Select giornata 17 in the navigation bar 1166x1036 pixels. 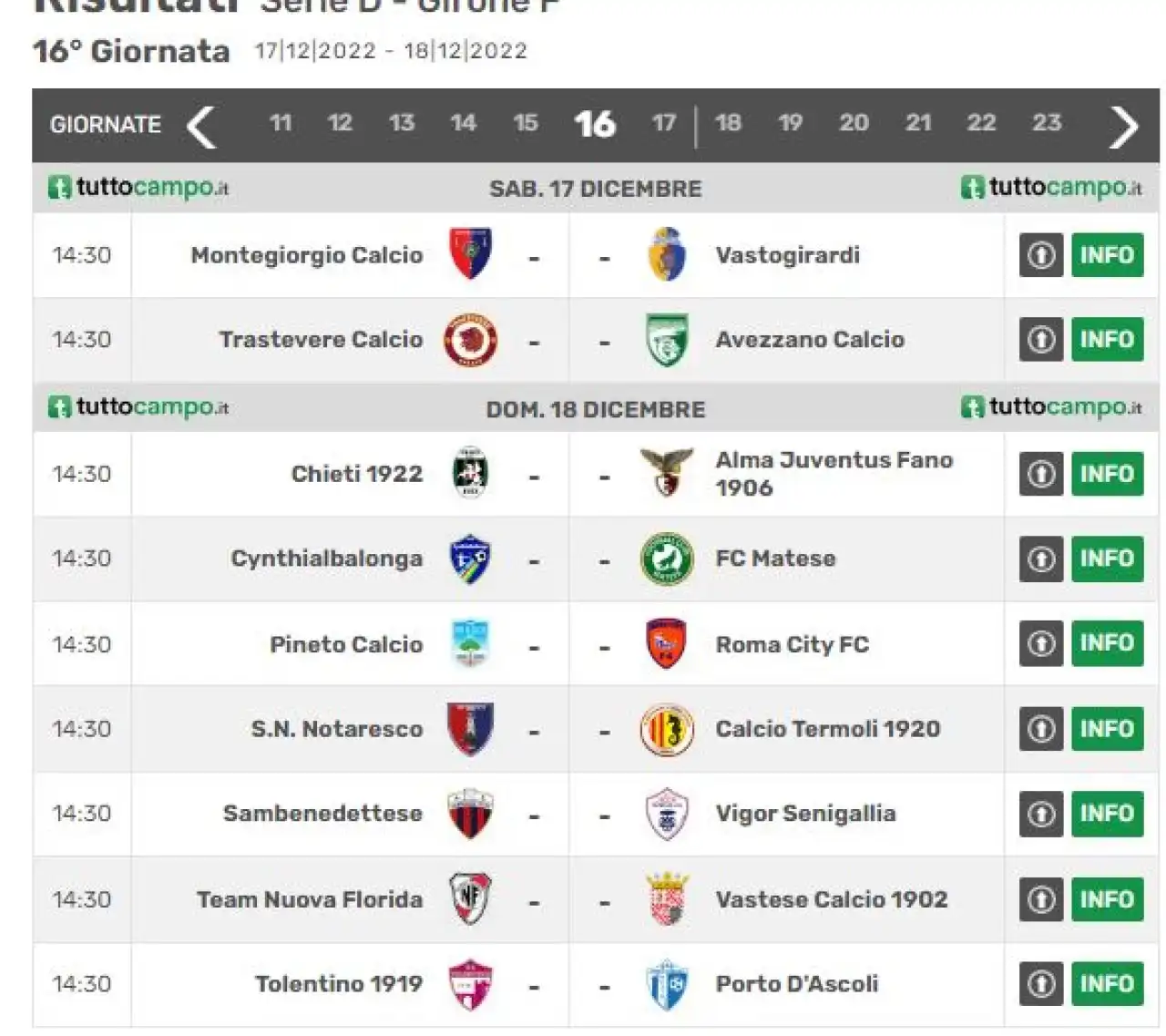(x=664, y=123)
